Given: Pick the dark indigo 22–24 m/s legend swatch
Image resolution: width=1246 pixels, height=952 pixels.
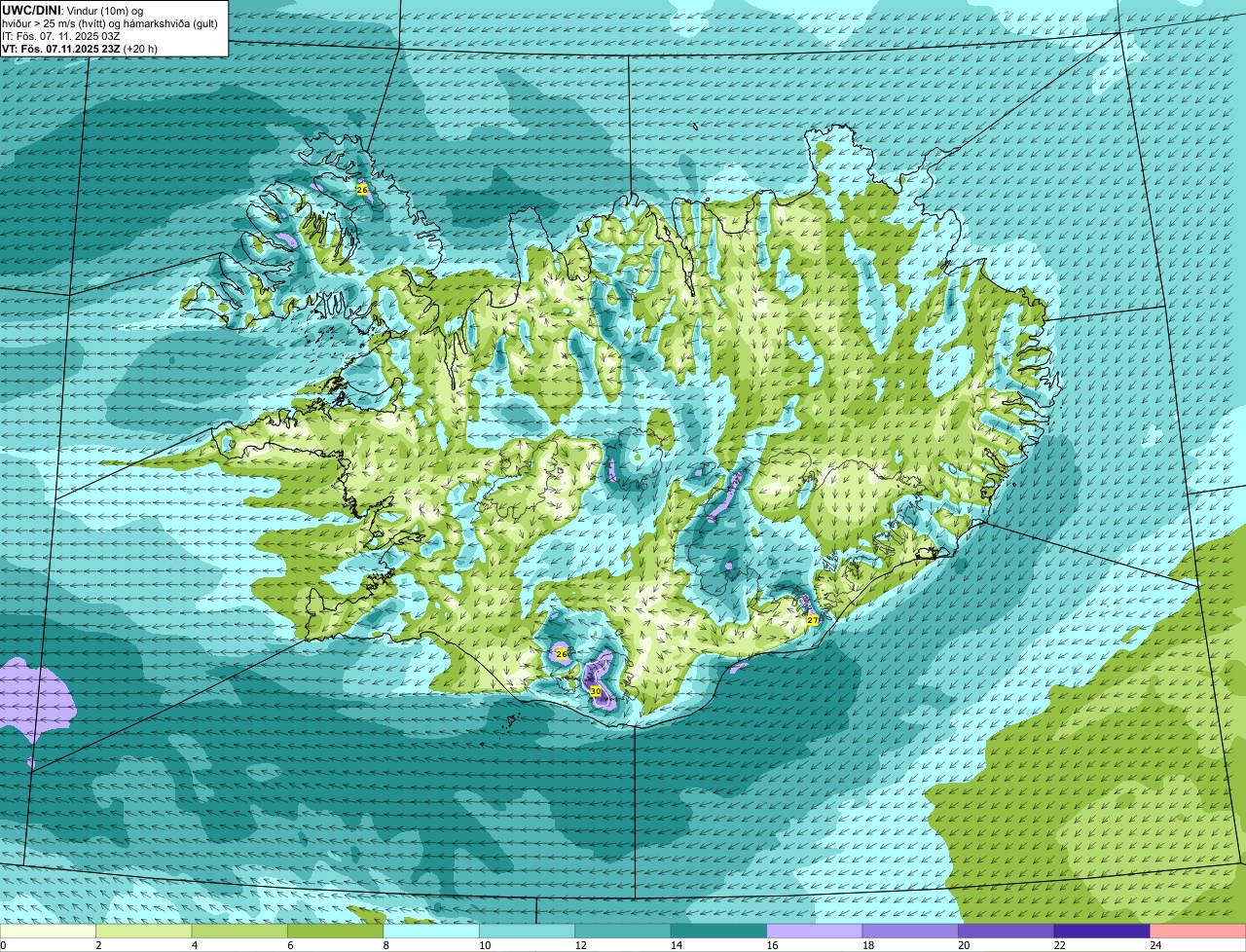Looking at the screenshot, I should pos(1101,931).
